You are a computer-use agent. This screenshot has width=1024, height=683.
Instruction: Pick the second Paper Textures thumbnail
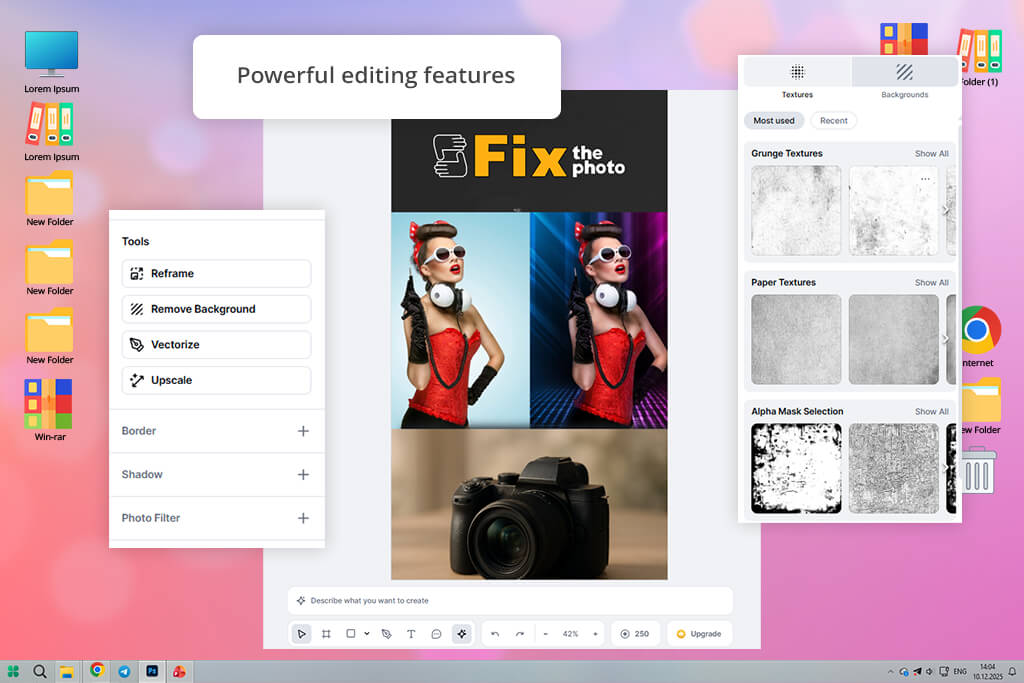(x=893, y=340)
